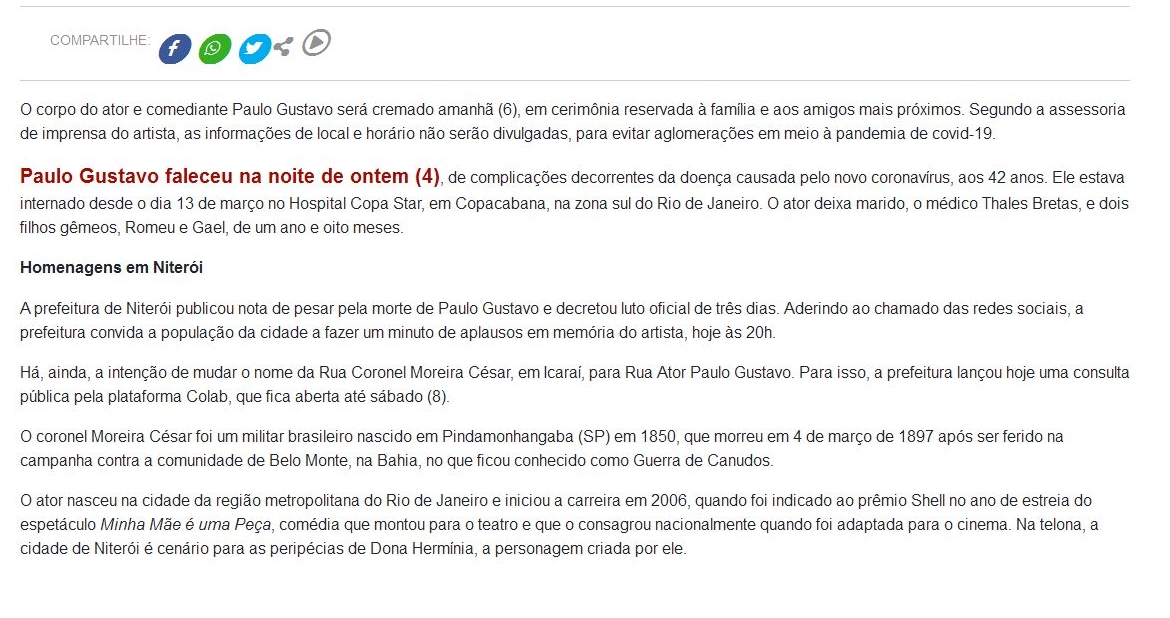Open the red link 'Paulo Gustavo faleceu na noite de ontem'
The width and height of the screenshot is (1170, 618).
pos(230,177)
